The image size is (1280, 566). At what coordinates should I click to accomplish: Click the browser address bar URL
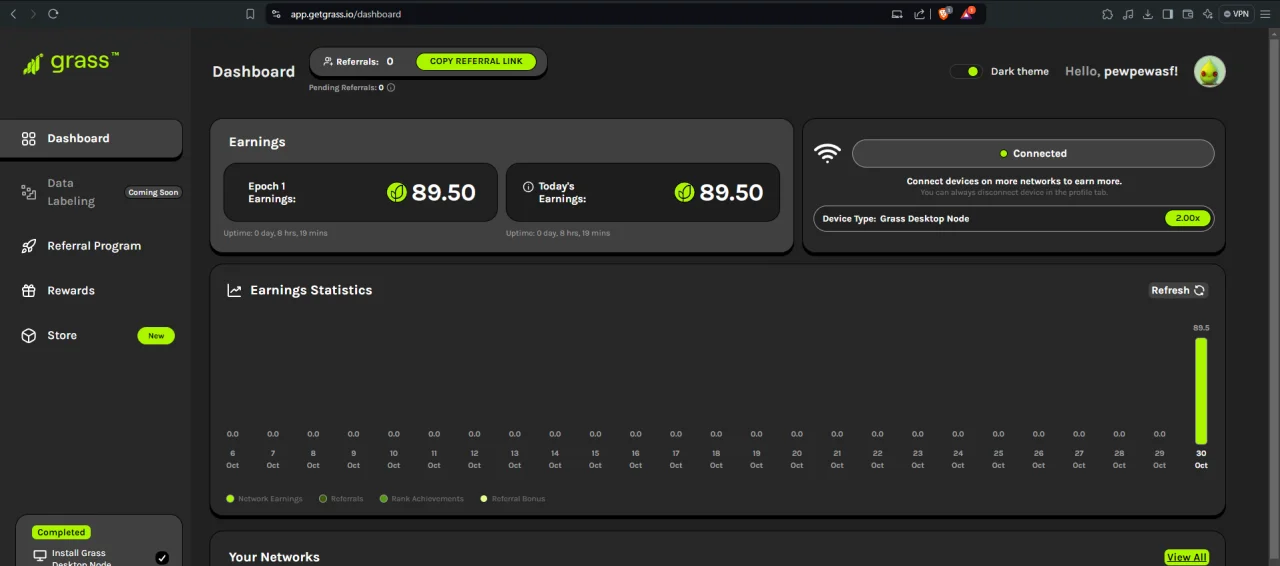tap(345, 14)
